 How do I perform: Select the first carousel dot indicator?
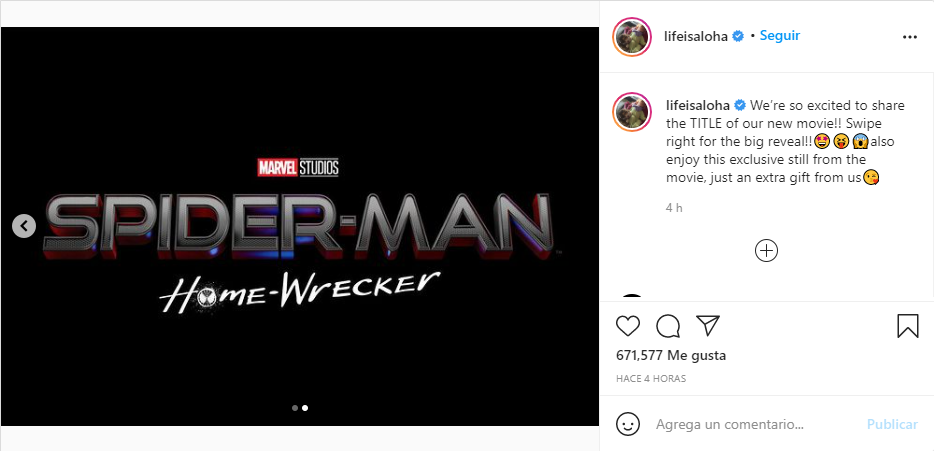294,408
